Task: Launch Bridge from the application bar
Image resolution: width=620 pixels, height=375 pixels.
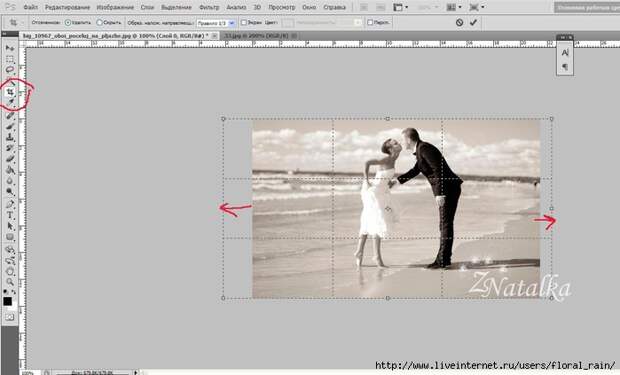Action: 364,7
